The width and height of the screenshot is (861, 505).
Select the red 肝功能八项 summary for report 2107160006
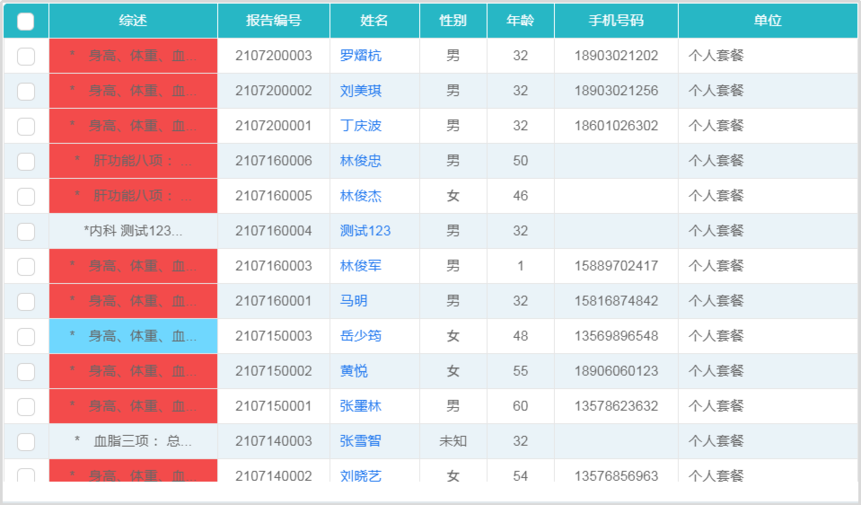pos(133,161)
